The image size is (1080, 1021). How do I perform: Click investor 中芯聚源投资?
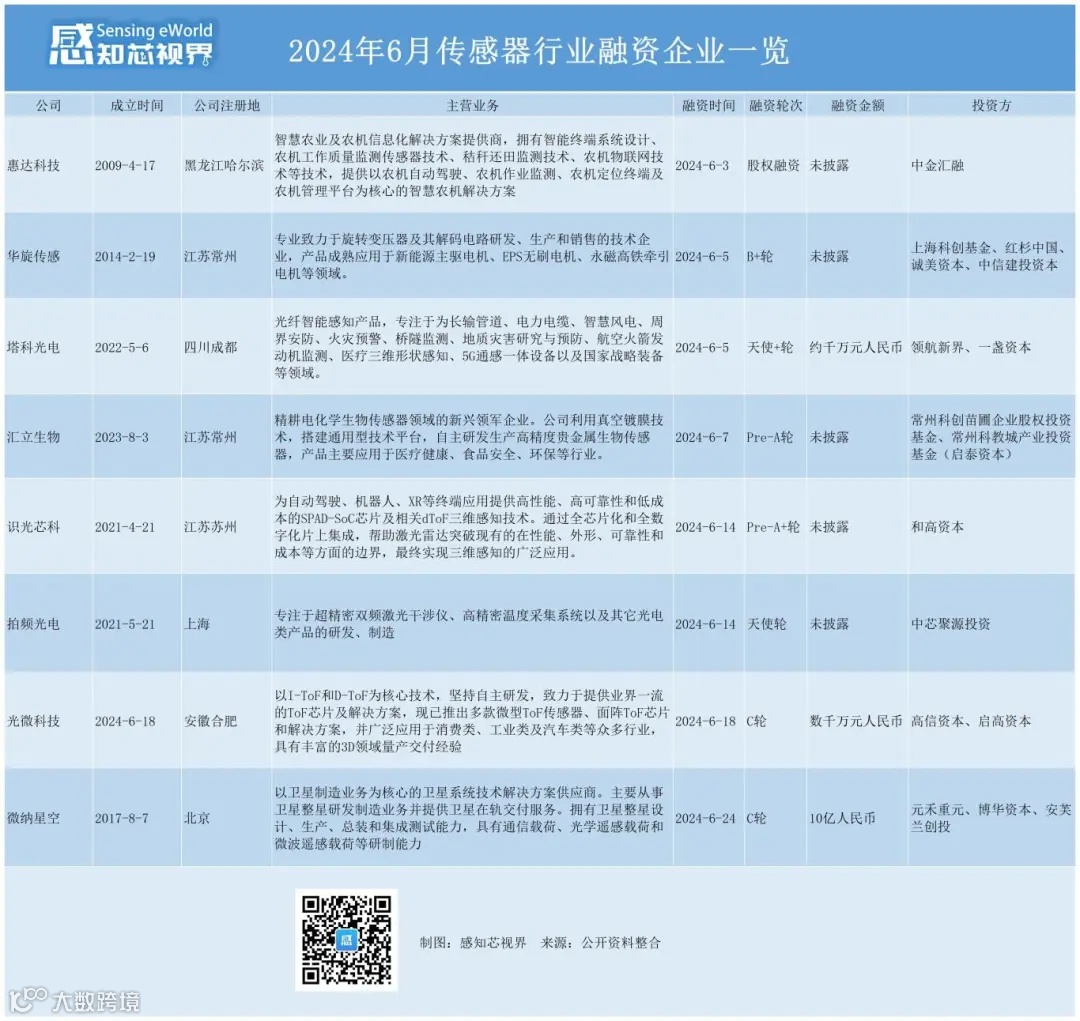pyautogui.click(x=951, y=624)
